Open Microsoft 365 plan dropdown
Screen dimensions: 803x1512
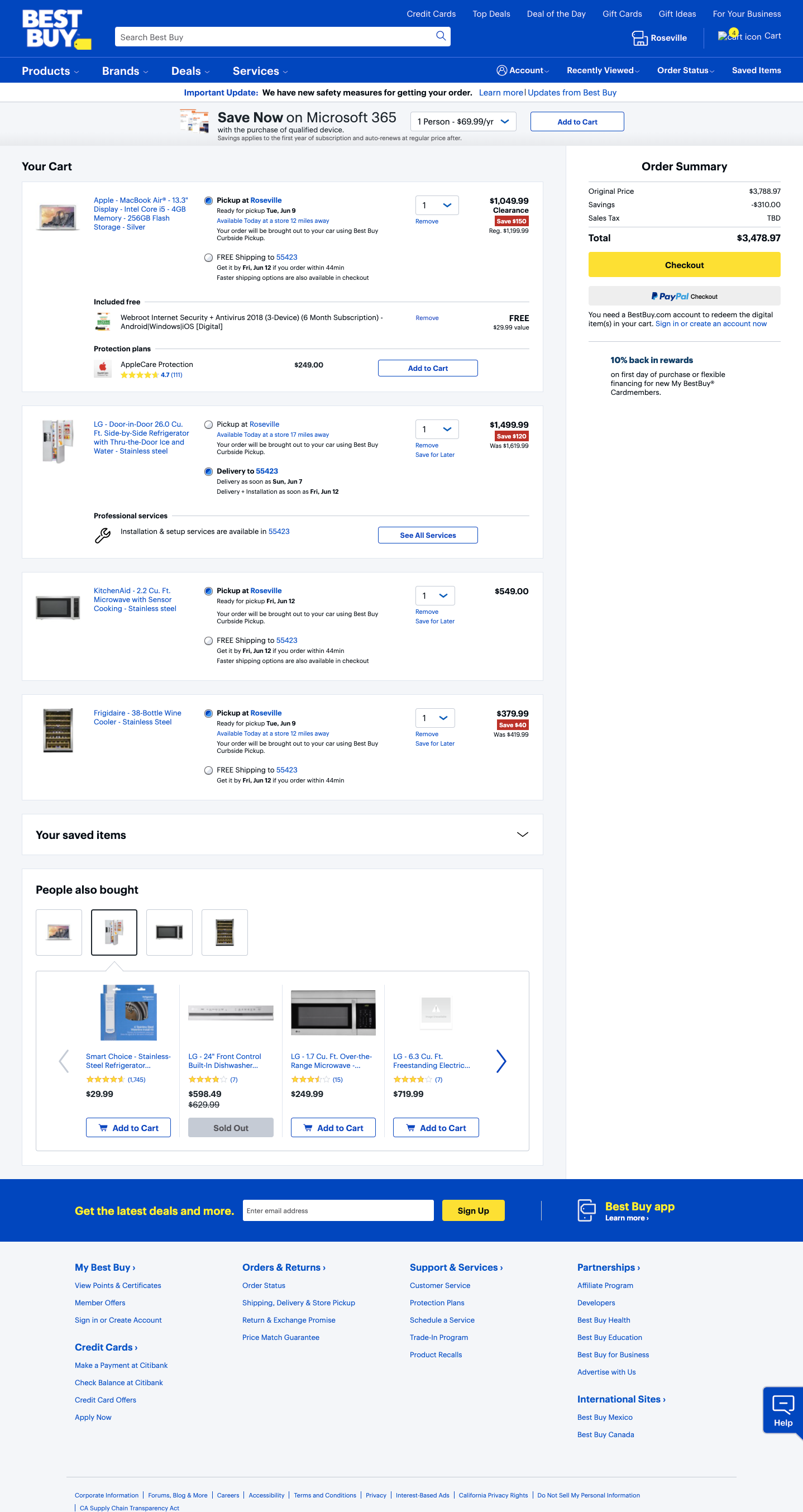coord(463,122)
